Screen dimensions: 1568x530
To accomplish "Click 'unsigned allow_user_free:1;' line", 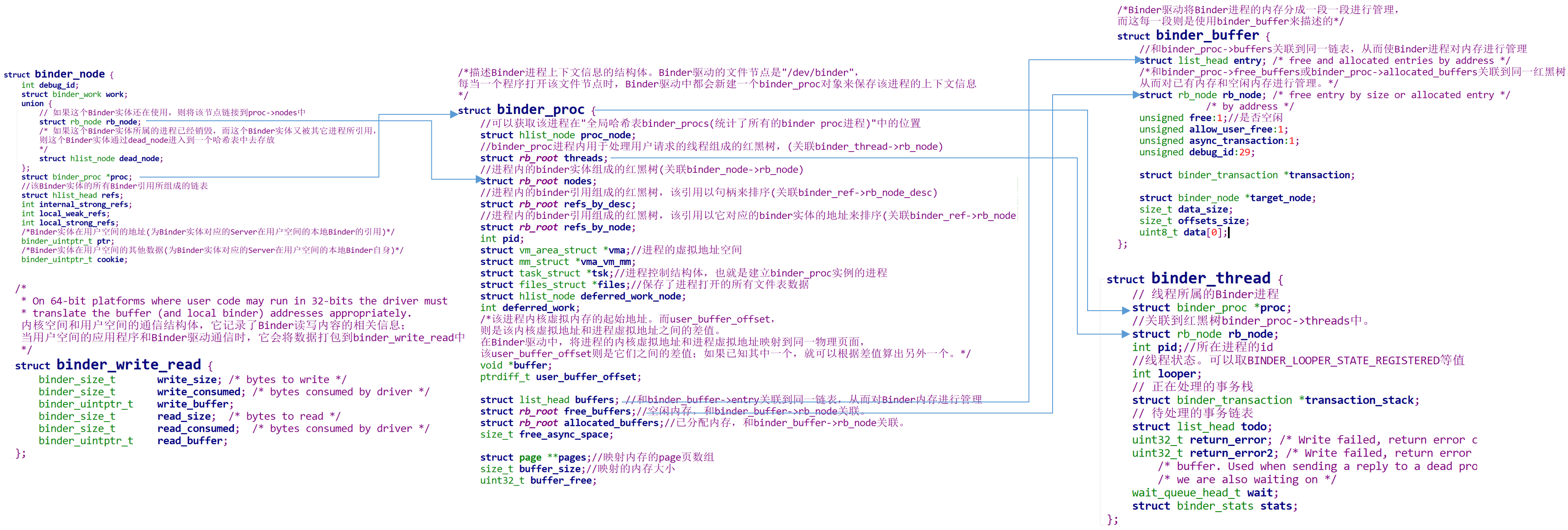I will (1214, 130).
